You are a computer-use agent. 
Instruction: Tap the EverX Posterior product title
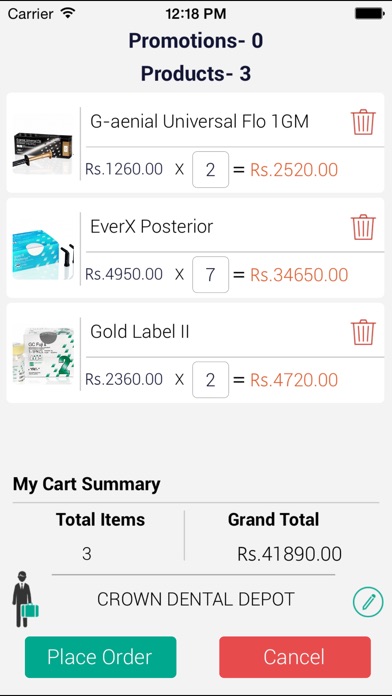click(x=151, y=226)
